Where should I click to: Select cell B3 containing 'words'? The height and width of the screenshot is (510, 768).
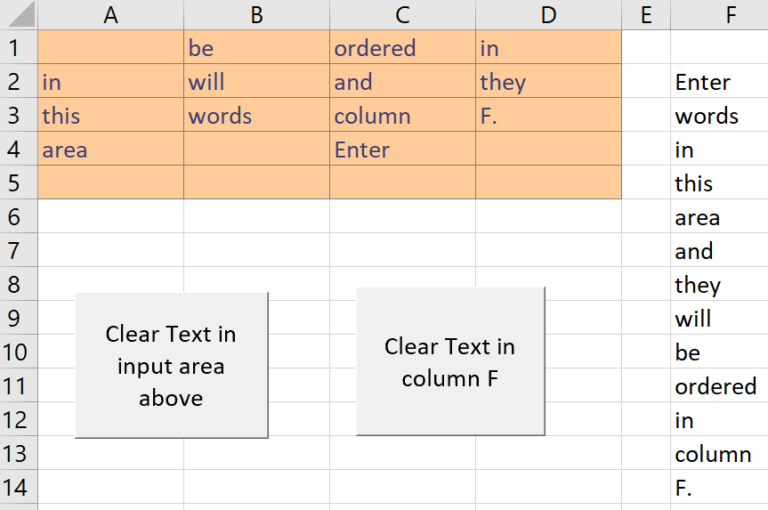click(257, 115)
